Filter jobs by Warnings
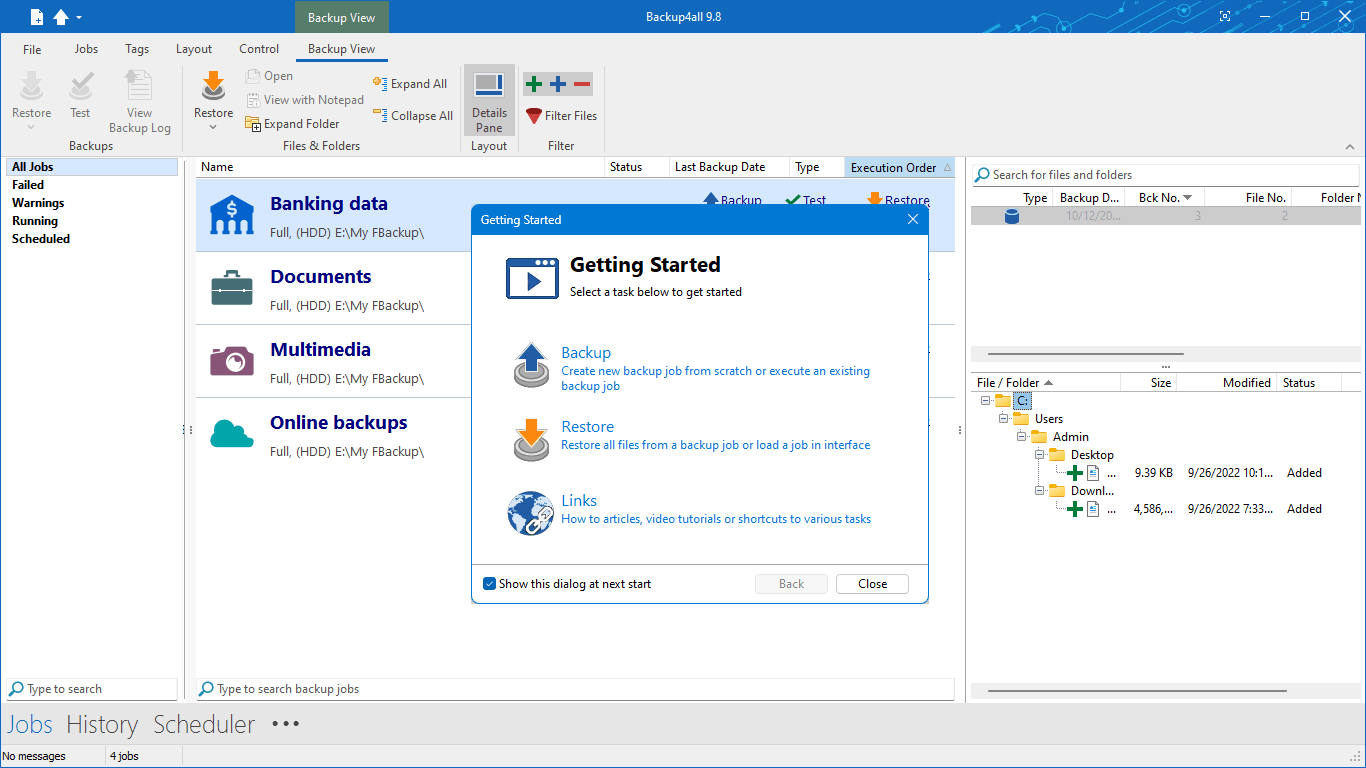 tap(38, 203)
